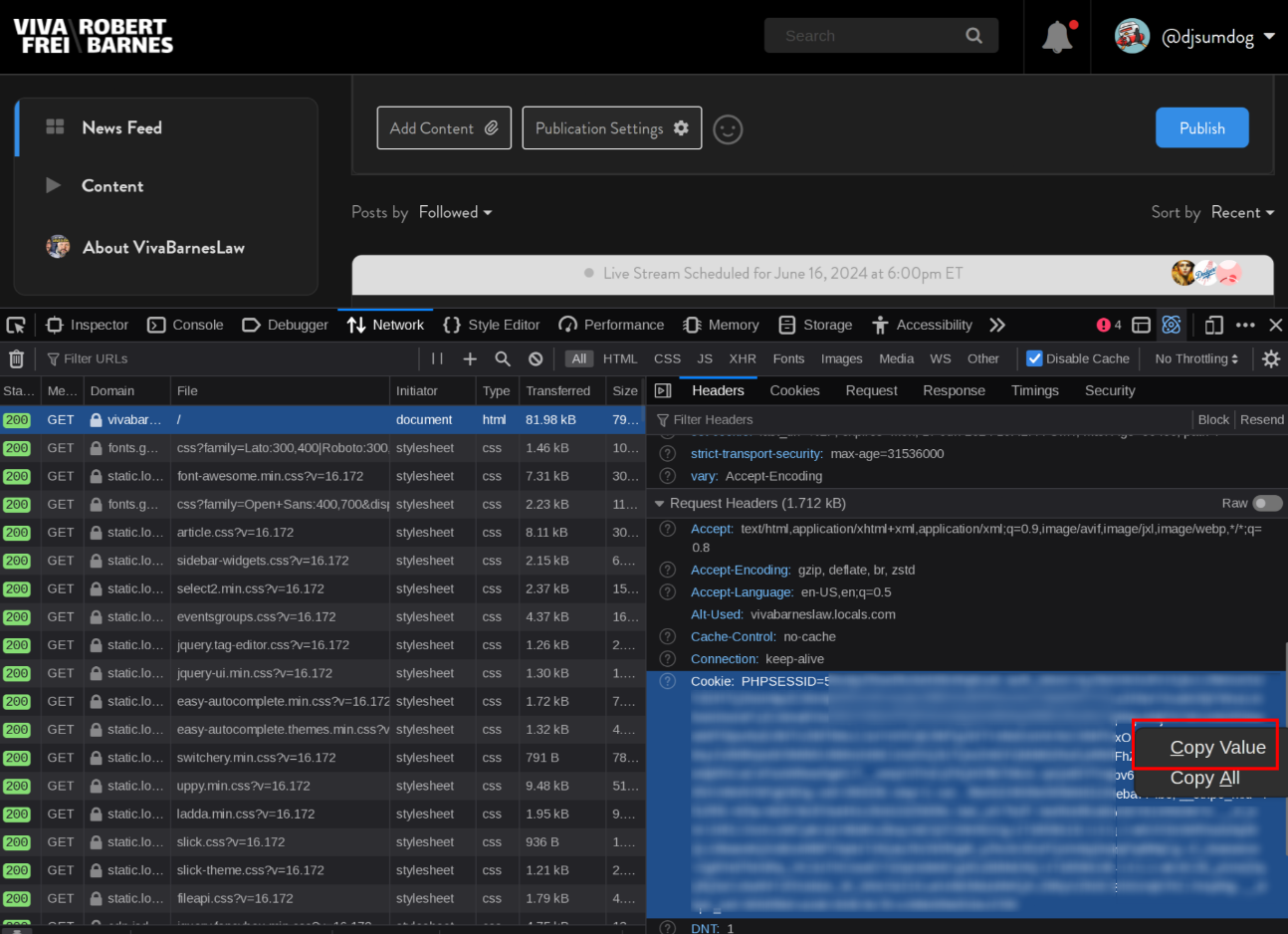
Task: Toggle the All filter
Action: [x=579, y=358]
